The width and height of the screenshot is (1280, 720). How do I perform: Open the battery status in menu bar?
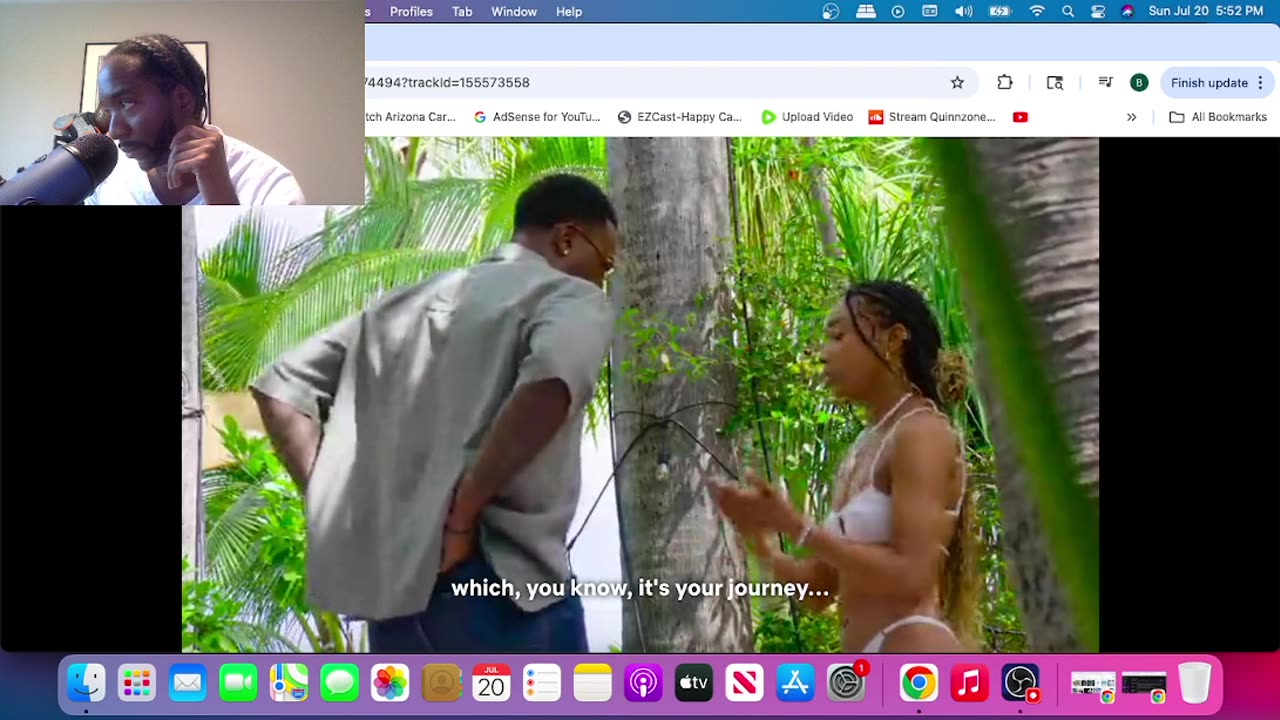click(x=1000, y=12)
